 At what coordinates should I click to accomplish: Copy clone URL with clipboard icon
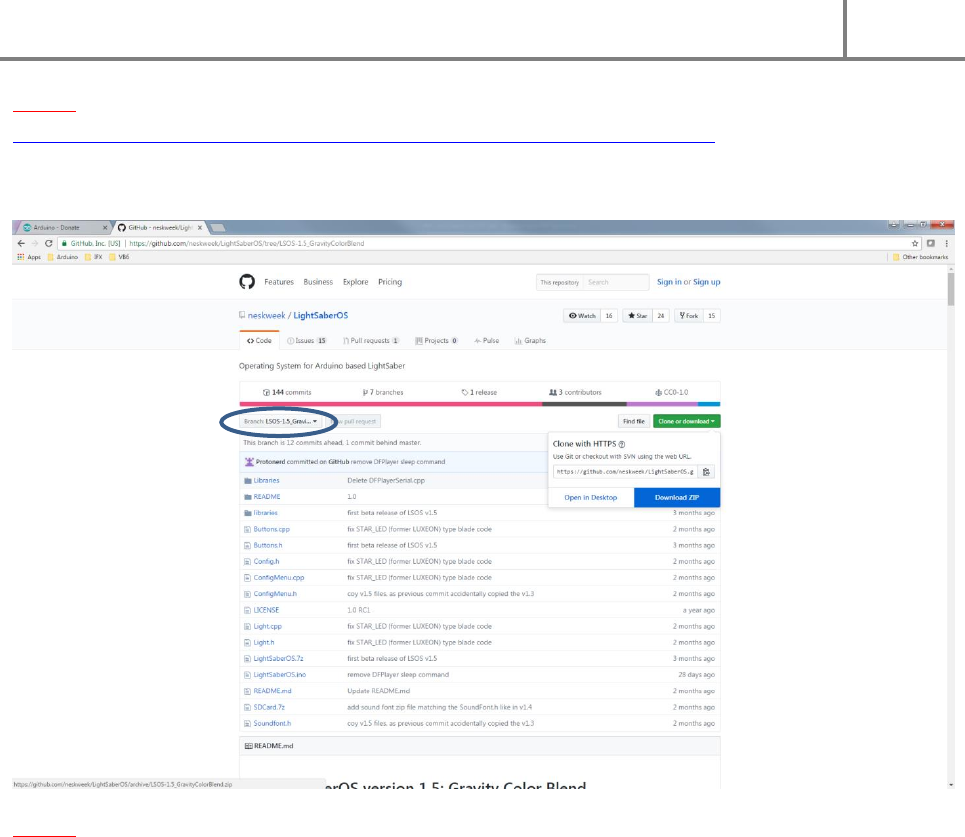707,472
